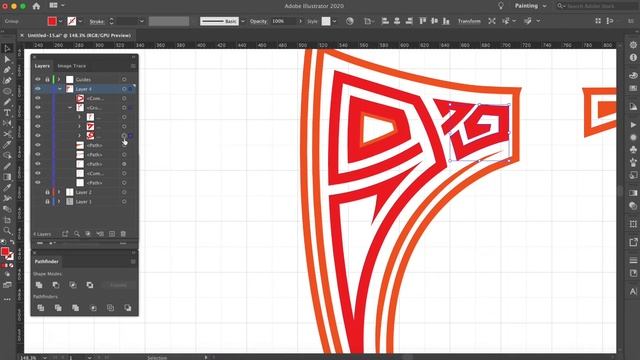Screen dimensions: 640x360
Task: Click Unite shape mode in Pathfinder
Action: coord(39,285)
